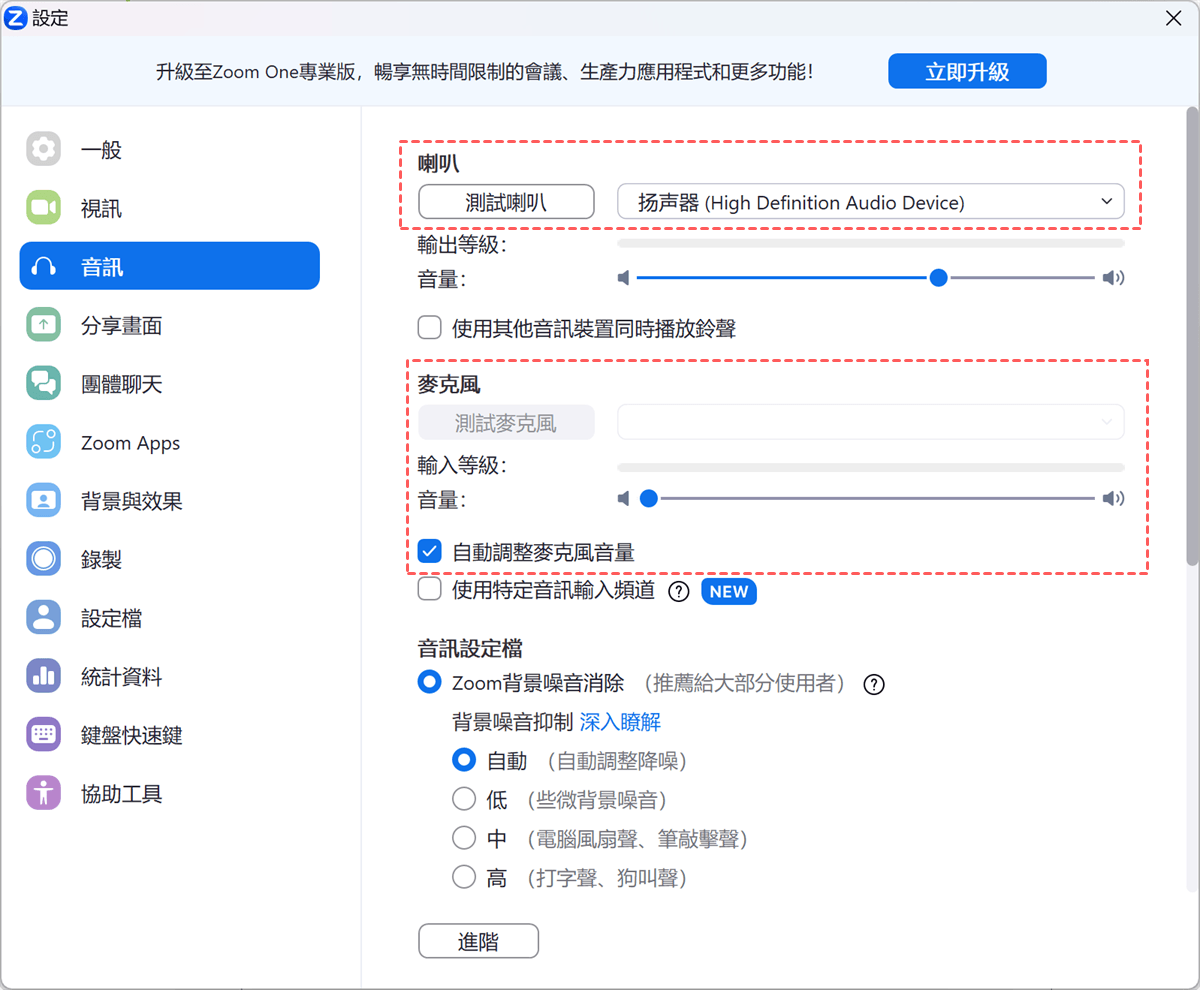The image size is (1200, 990).
Task: Click the Zoom logo in title bar
Action: [x=17, y=18]
